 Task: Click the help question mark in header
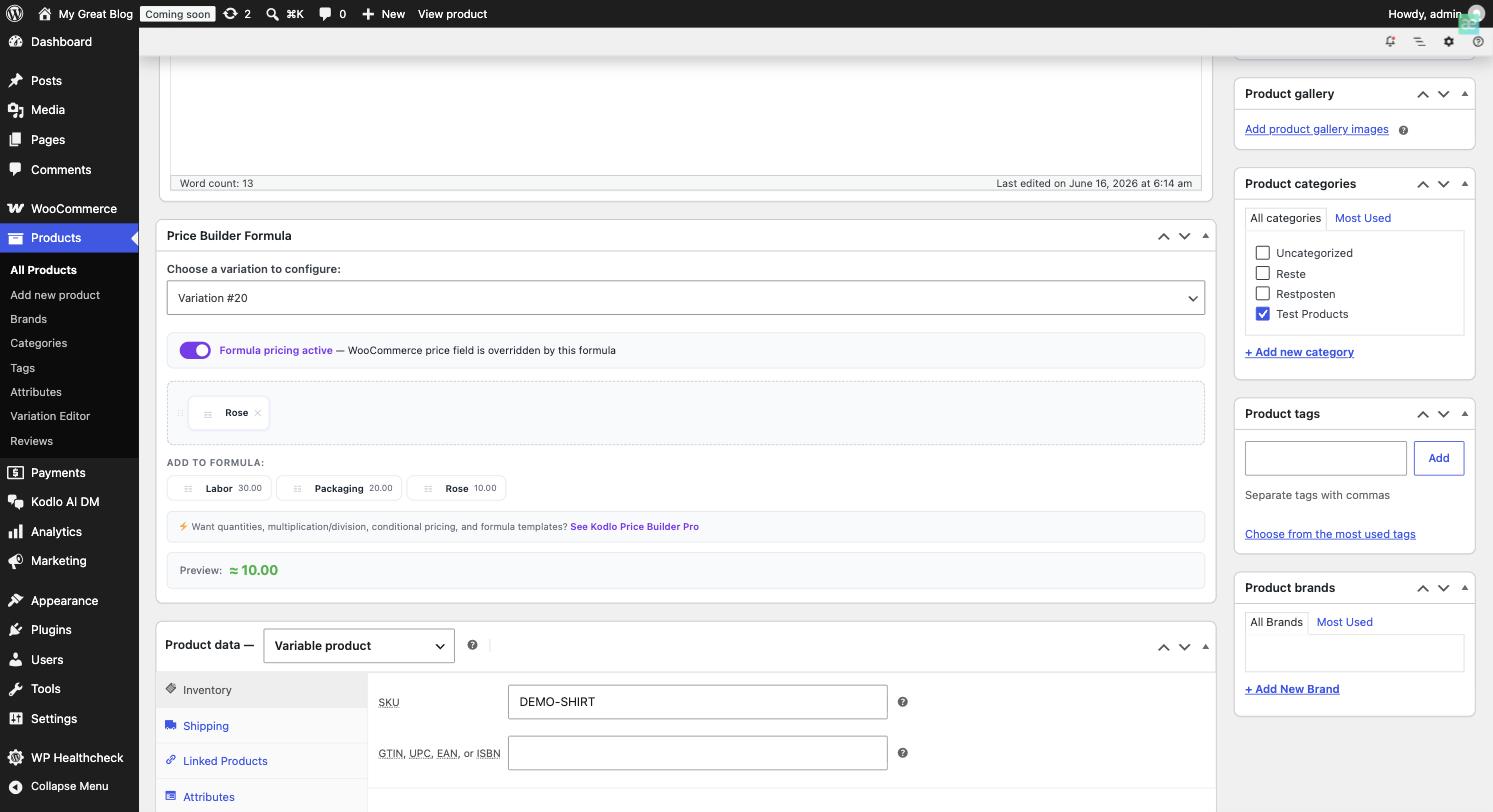coord(1478,42)
